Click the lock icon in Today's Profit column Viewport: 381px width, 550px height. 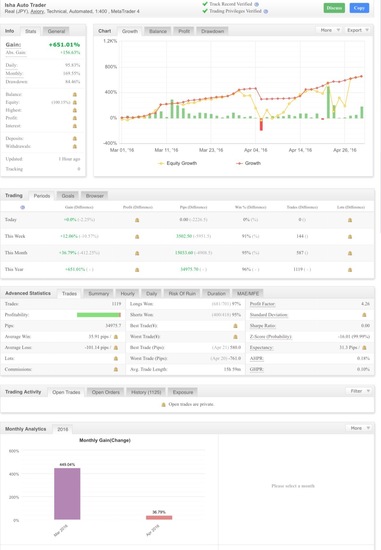[137, 220]
